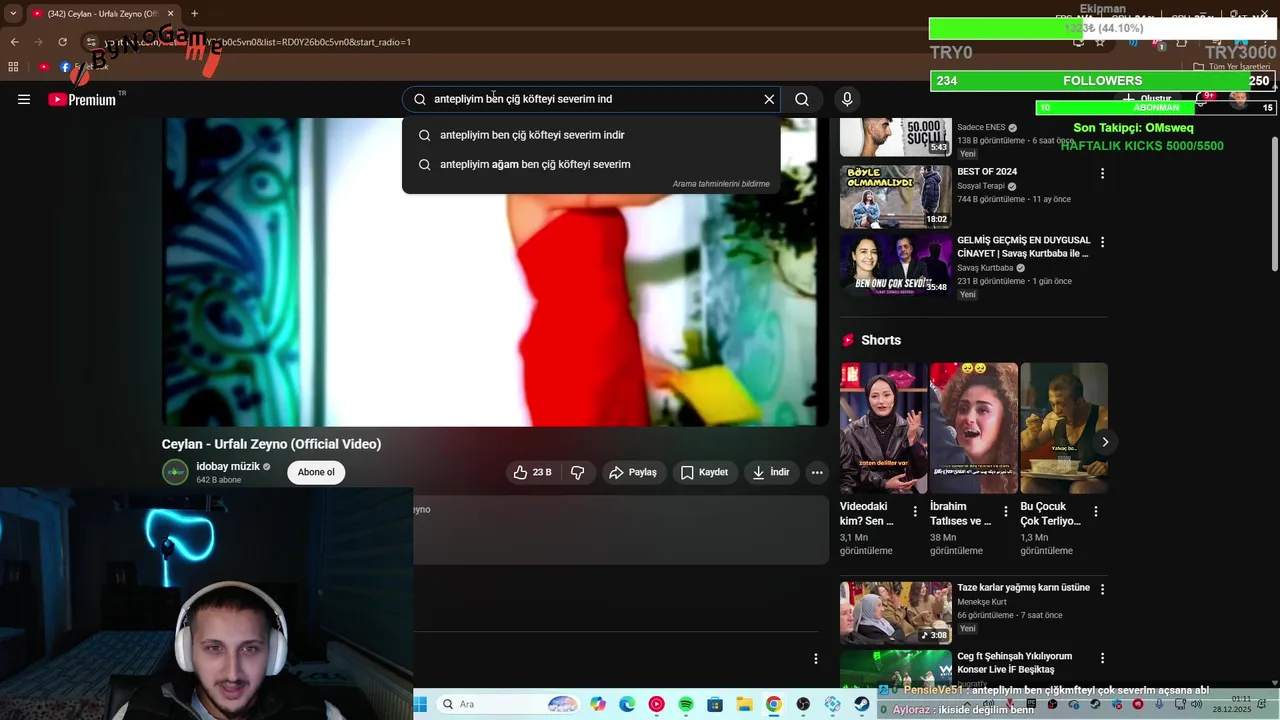
Task: Open a new Chrome tab
Action: [194, 14]
